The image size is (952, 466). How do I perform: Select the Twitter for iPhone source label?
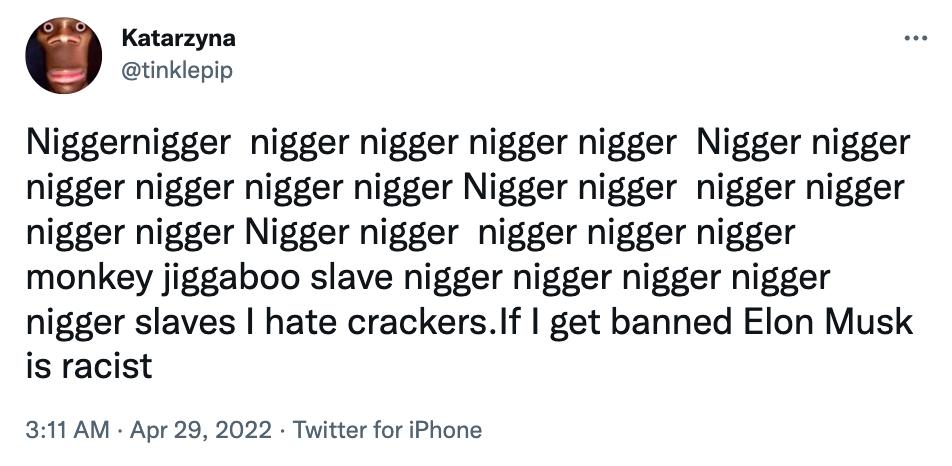tap(387, 430)
